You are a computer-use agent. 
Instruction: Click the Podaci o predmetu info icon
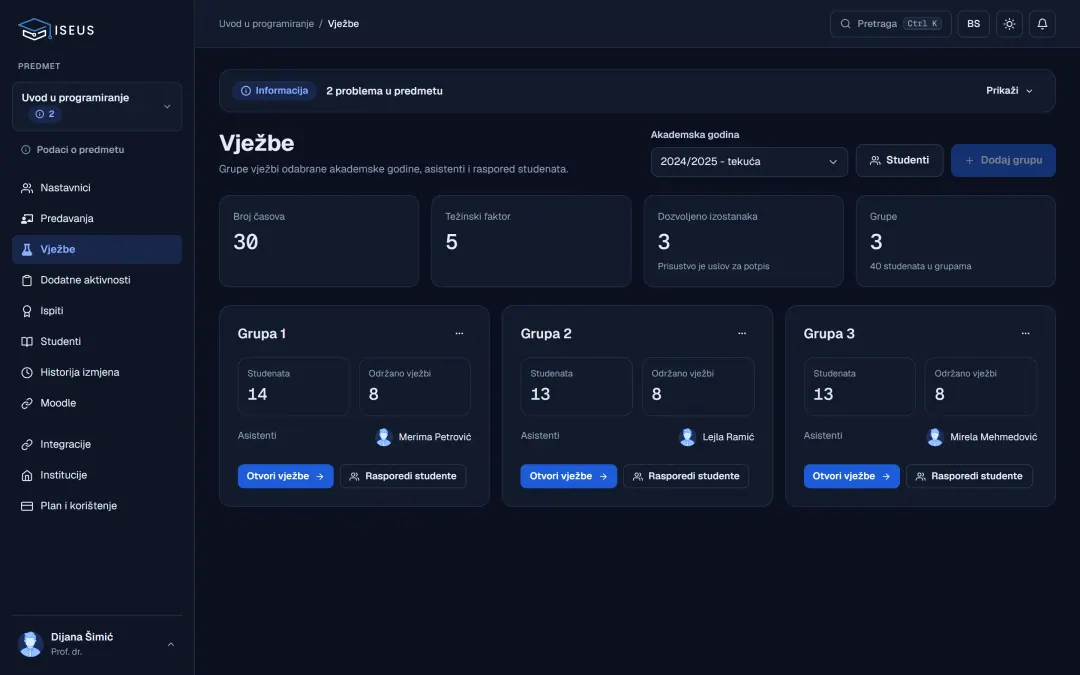(25, 149)
